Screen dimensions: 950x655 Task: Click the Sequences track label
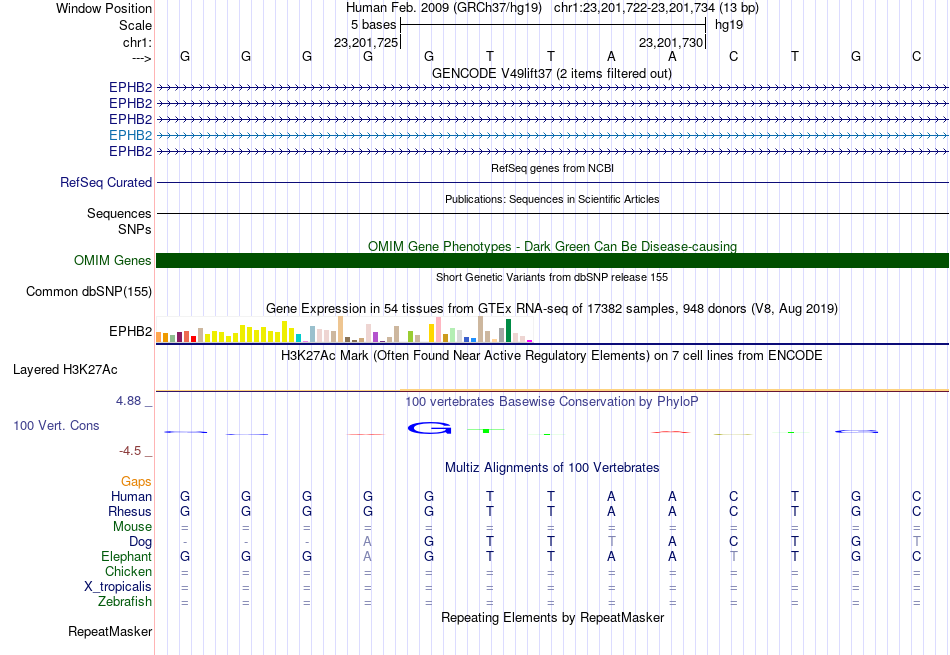pyautogui.click(x=119, y=213)
